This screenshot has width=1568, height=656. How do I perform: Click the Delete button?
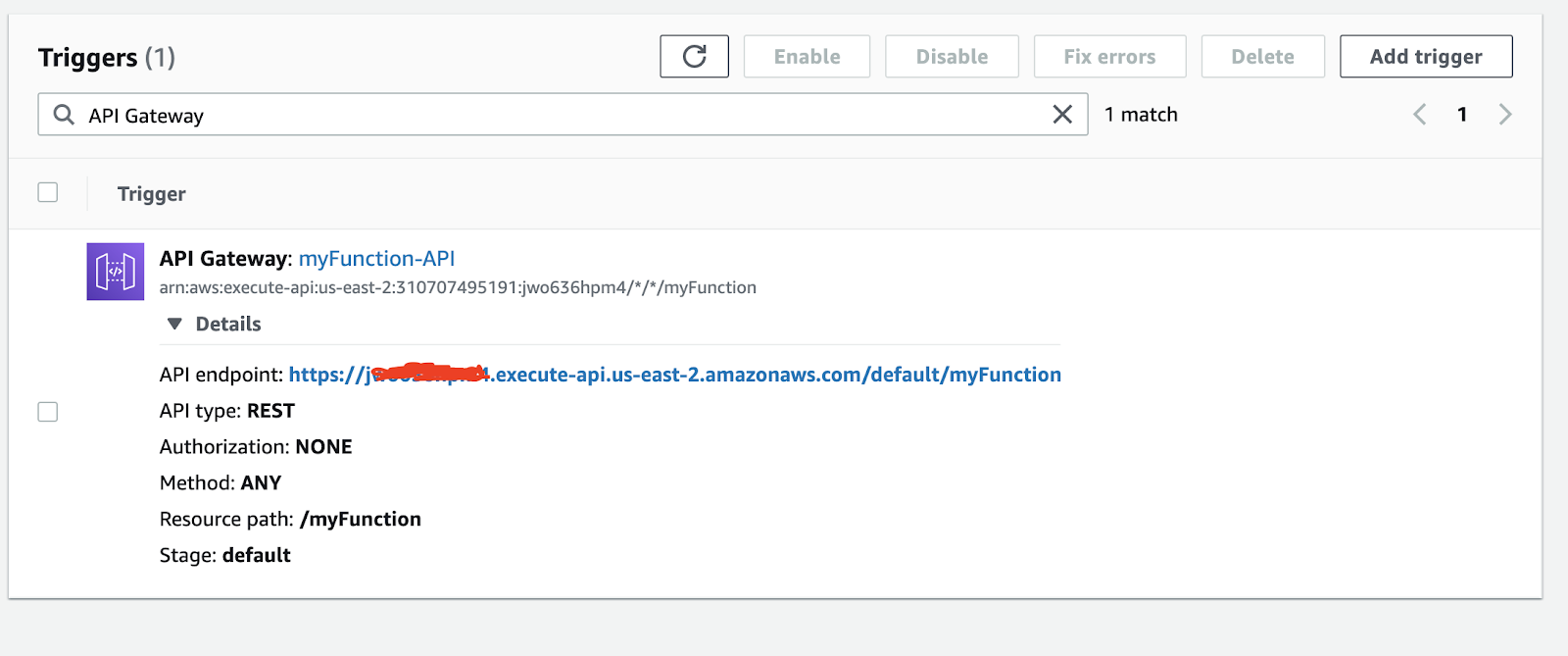pos(1262,56)
